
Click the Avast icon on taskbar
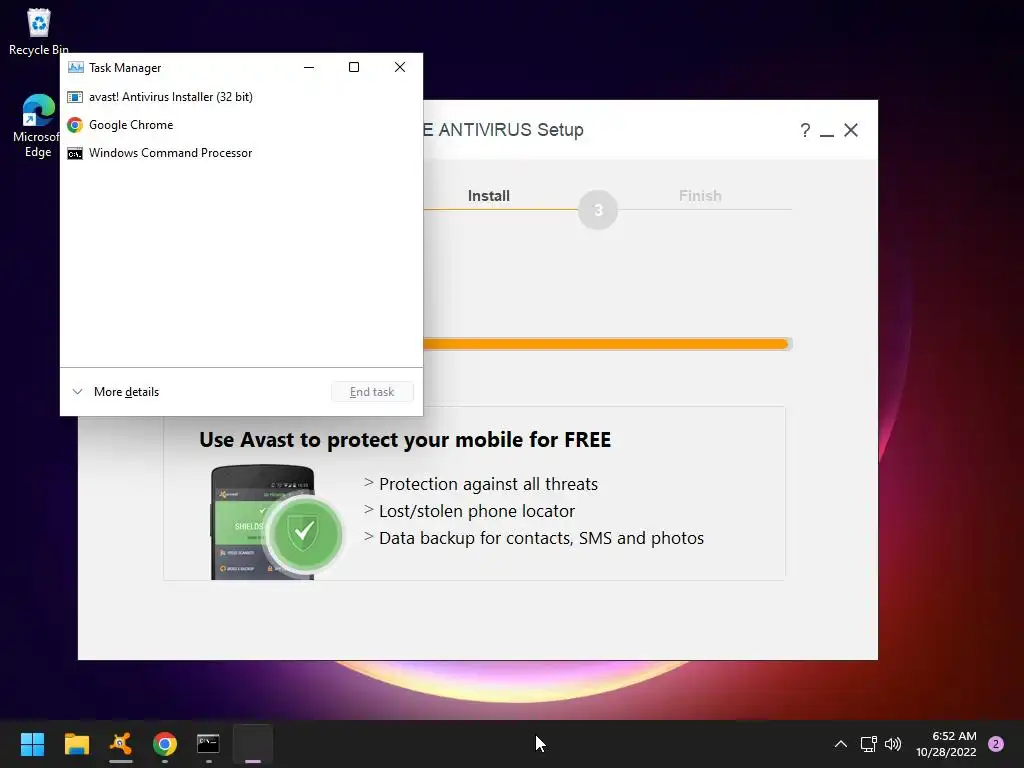tap(121, 744)
